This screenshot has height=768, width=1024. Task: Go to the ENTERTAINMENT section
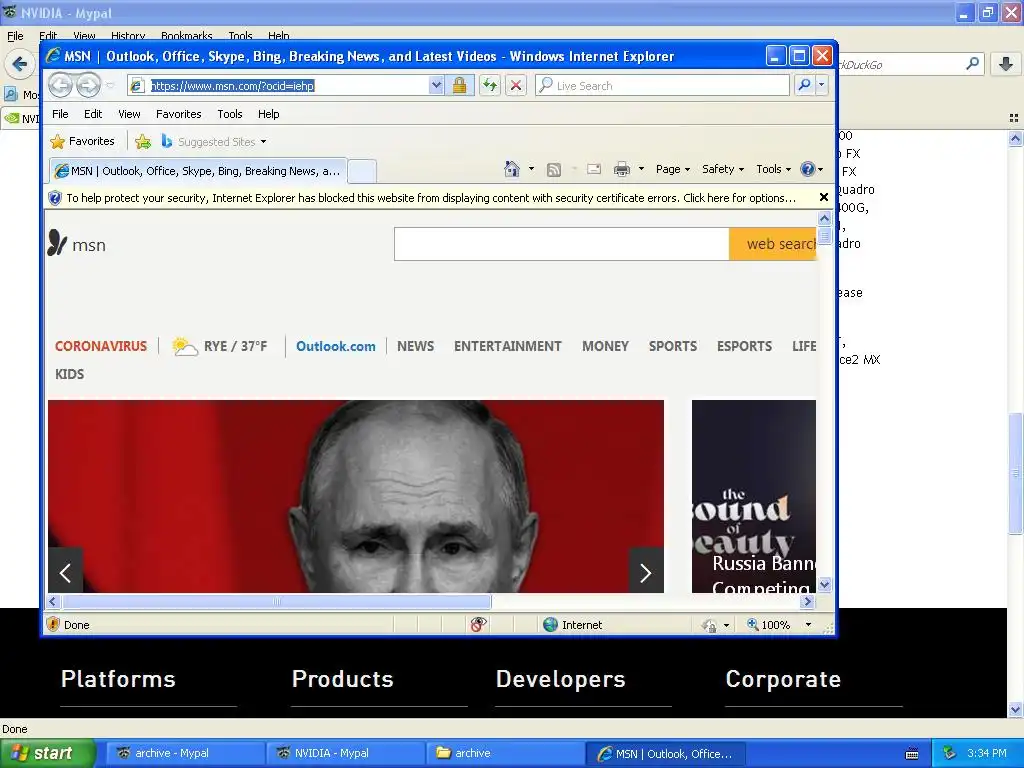(x=507, y=346)
